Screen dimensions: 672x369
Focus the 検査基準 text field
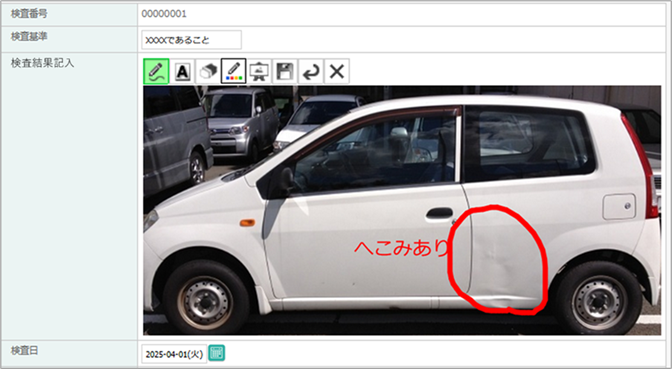192,40
